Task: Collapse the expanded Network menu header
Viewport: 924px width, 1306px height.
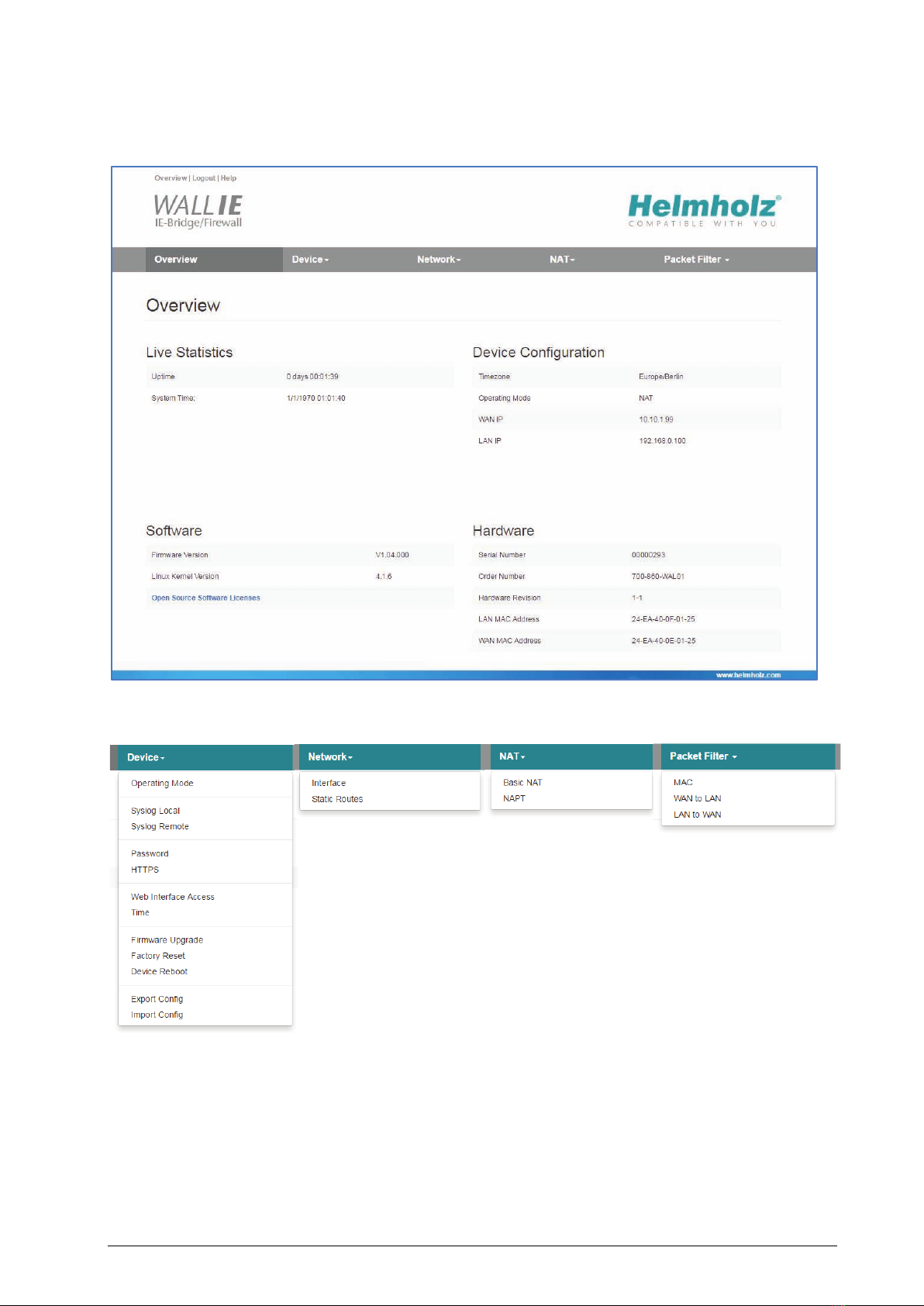Action: click(x=389, y=757)
